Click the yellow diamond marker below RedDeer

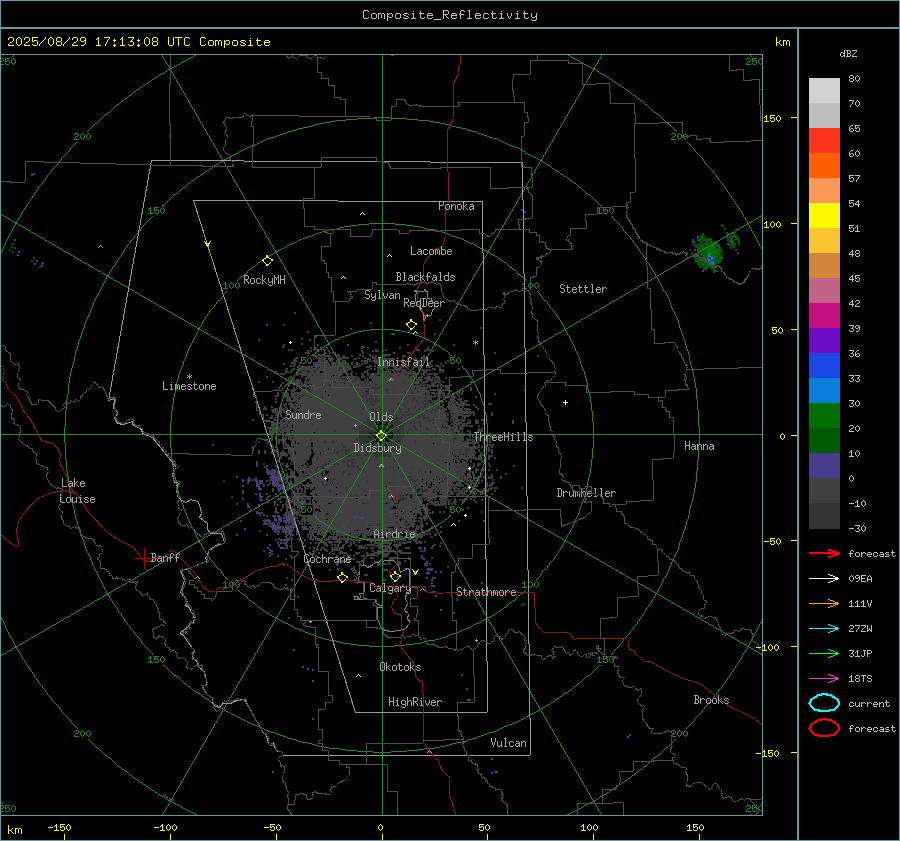point(411,325)
